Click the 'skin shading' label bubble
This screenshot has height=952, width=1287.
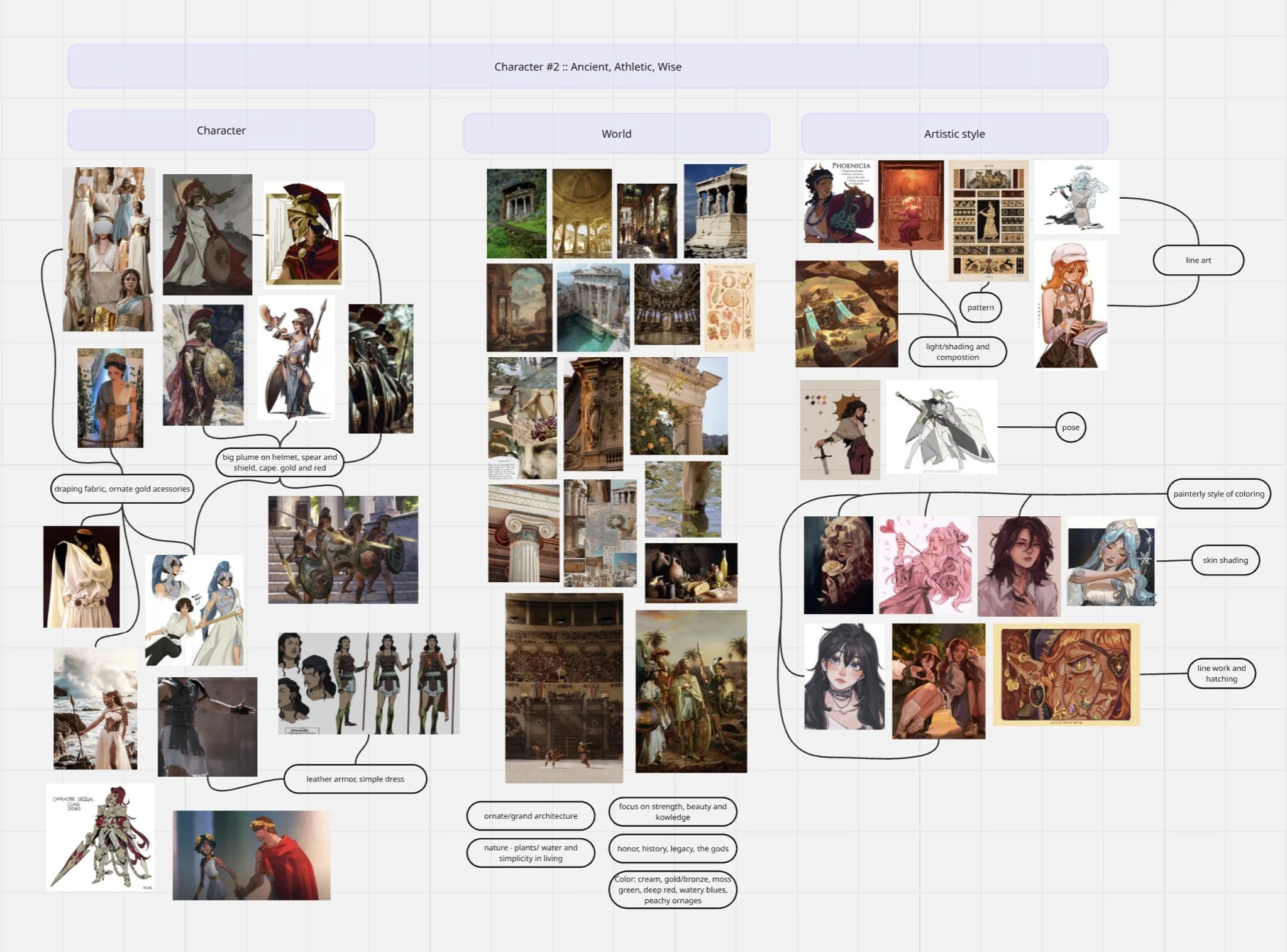(x=1225, y=560)
